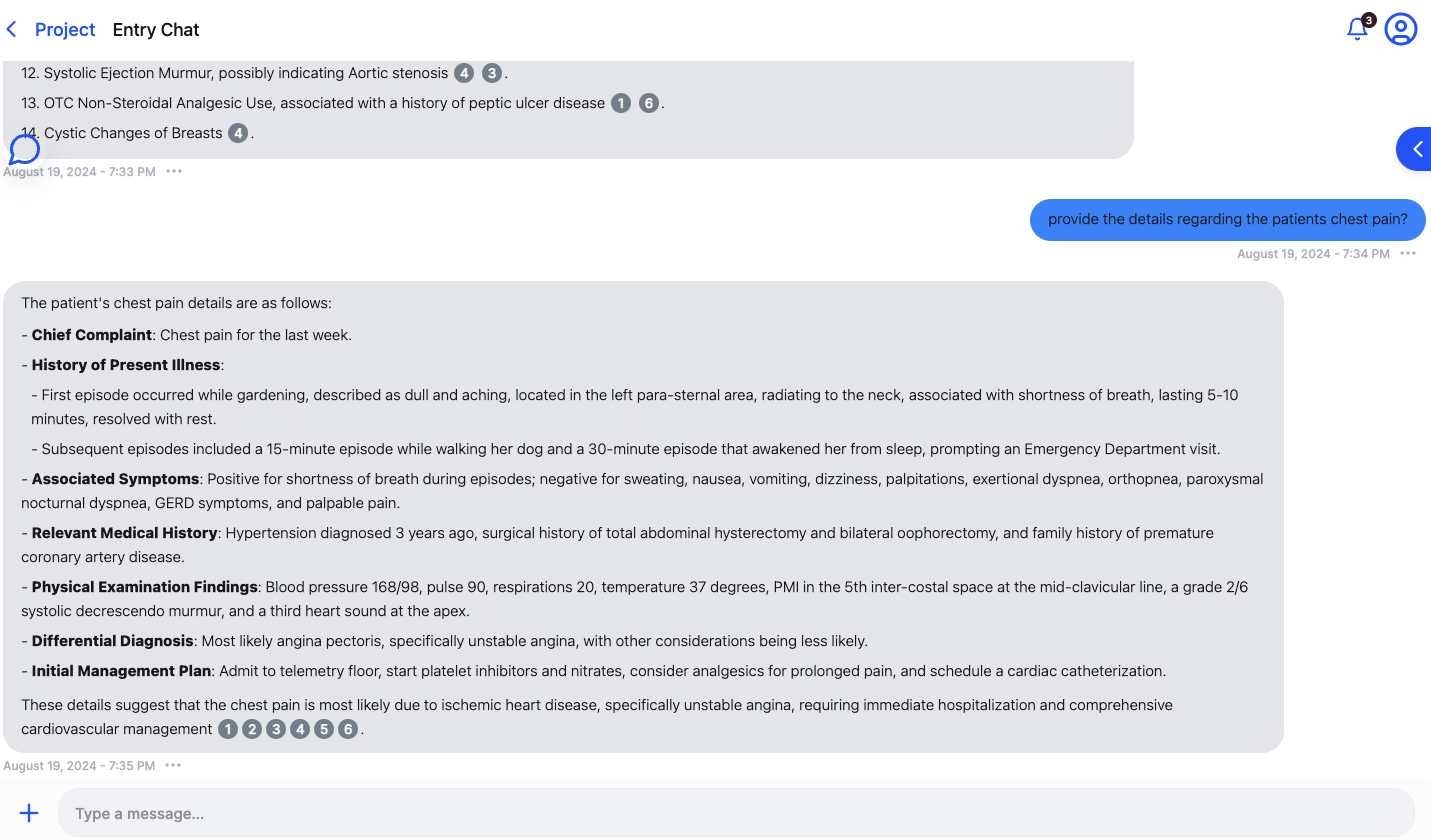
Task: Open citation 6 on OTC Analgesic Use line
Action: coord(649,103)
